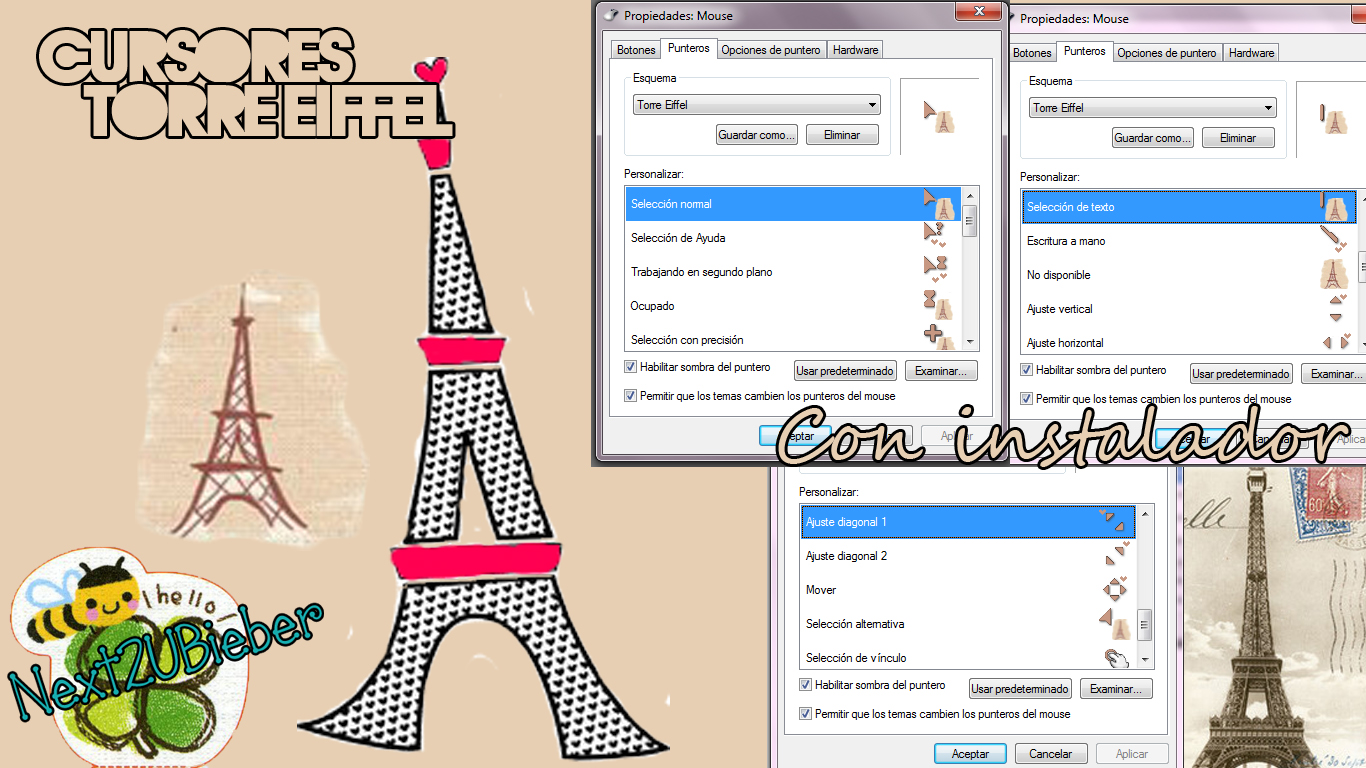Click Usar predeterminado in Selección de texto window

coord(1241,374)
